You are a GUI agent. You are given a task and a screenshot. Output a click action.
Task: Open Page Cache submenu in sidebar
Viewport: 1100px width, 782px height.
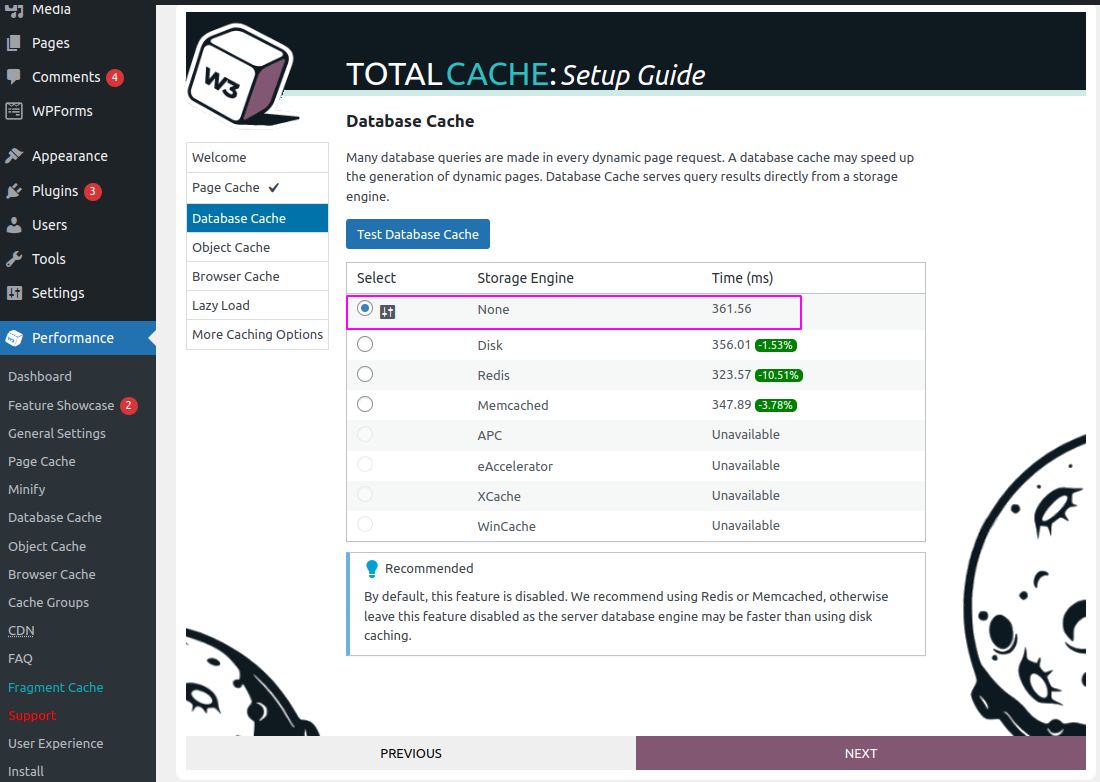[42, 461]
